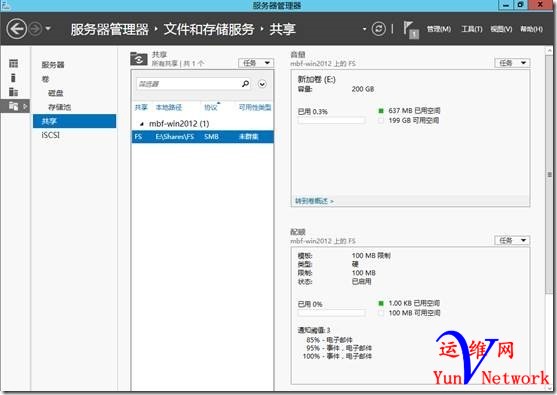
Task: Sort by the 可用性类型 column header
Action: (255, 107)
